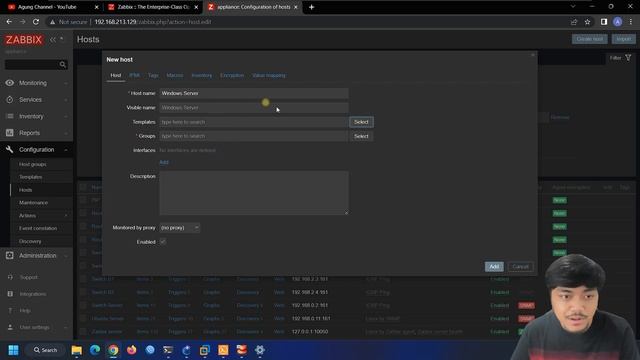Open the Value mapping tab
640x360 pixels.
click(x=269, y=76)
